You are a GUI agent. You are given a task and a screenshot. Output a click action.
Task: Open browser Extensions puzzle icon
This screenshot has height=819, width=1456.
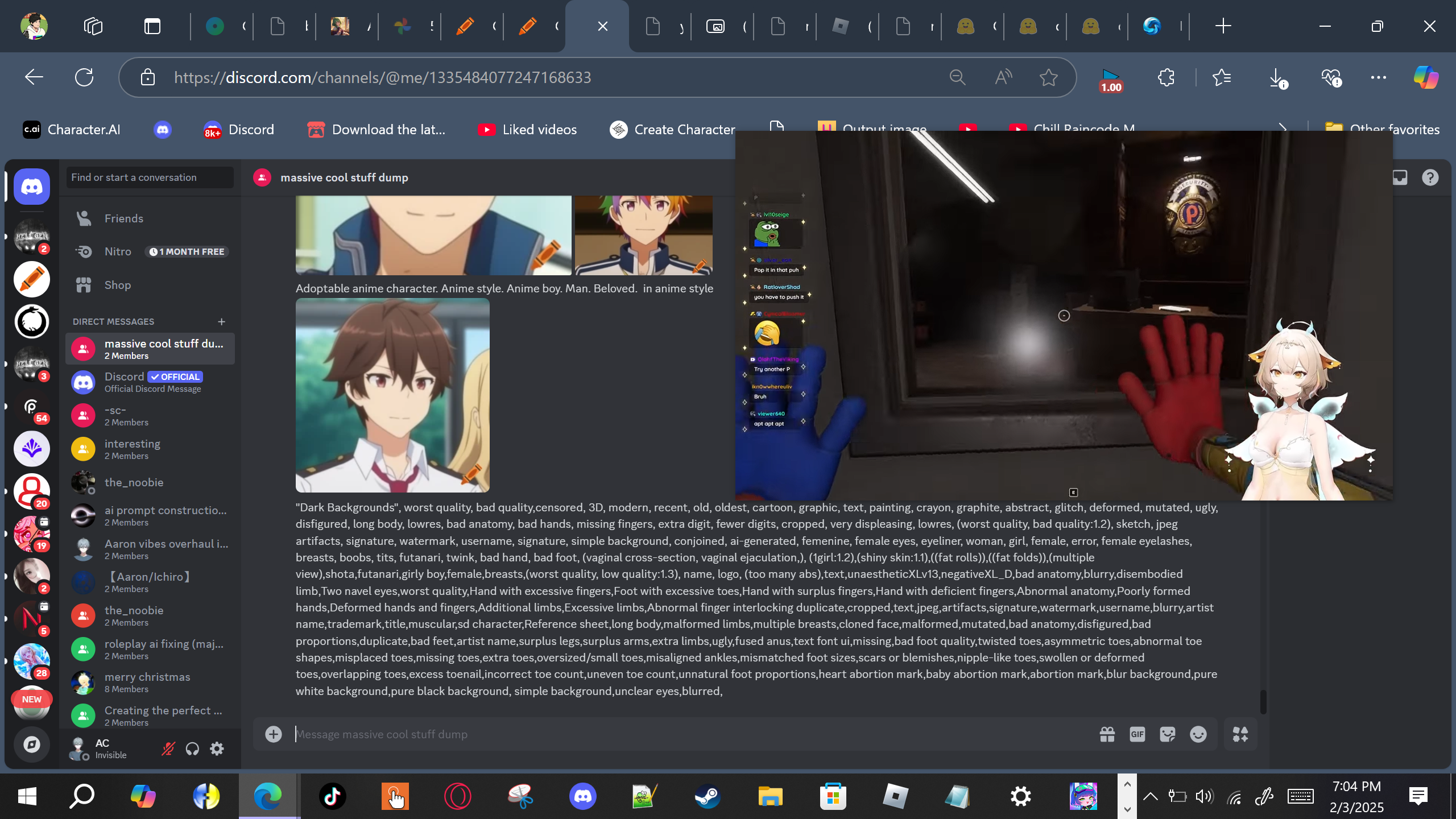[x=1166, y=77]
